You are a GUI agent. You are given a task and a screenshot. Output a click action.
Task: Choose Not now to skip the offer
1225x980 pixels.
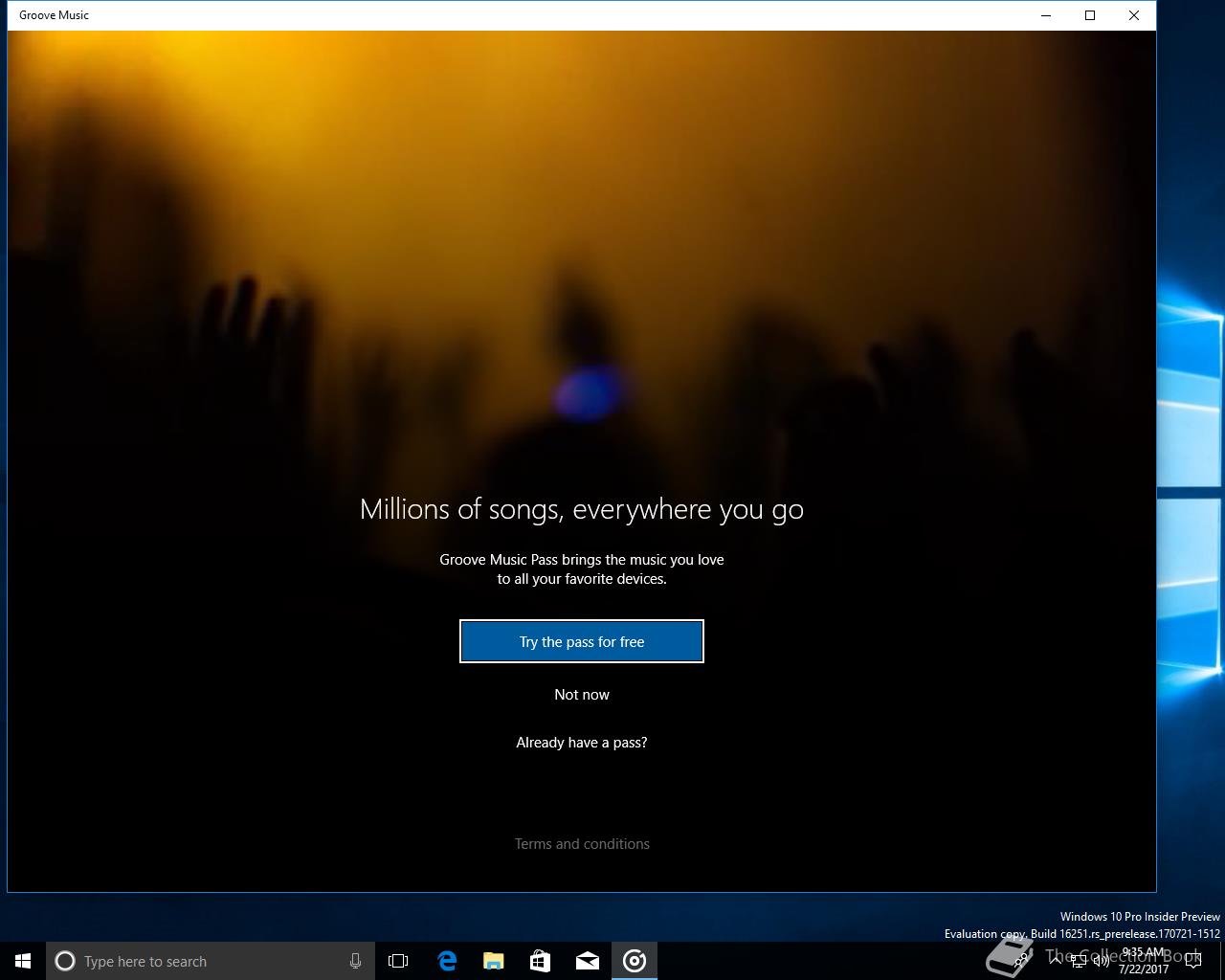[x=582, y=695]
